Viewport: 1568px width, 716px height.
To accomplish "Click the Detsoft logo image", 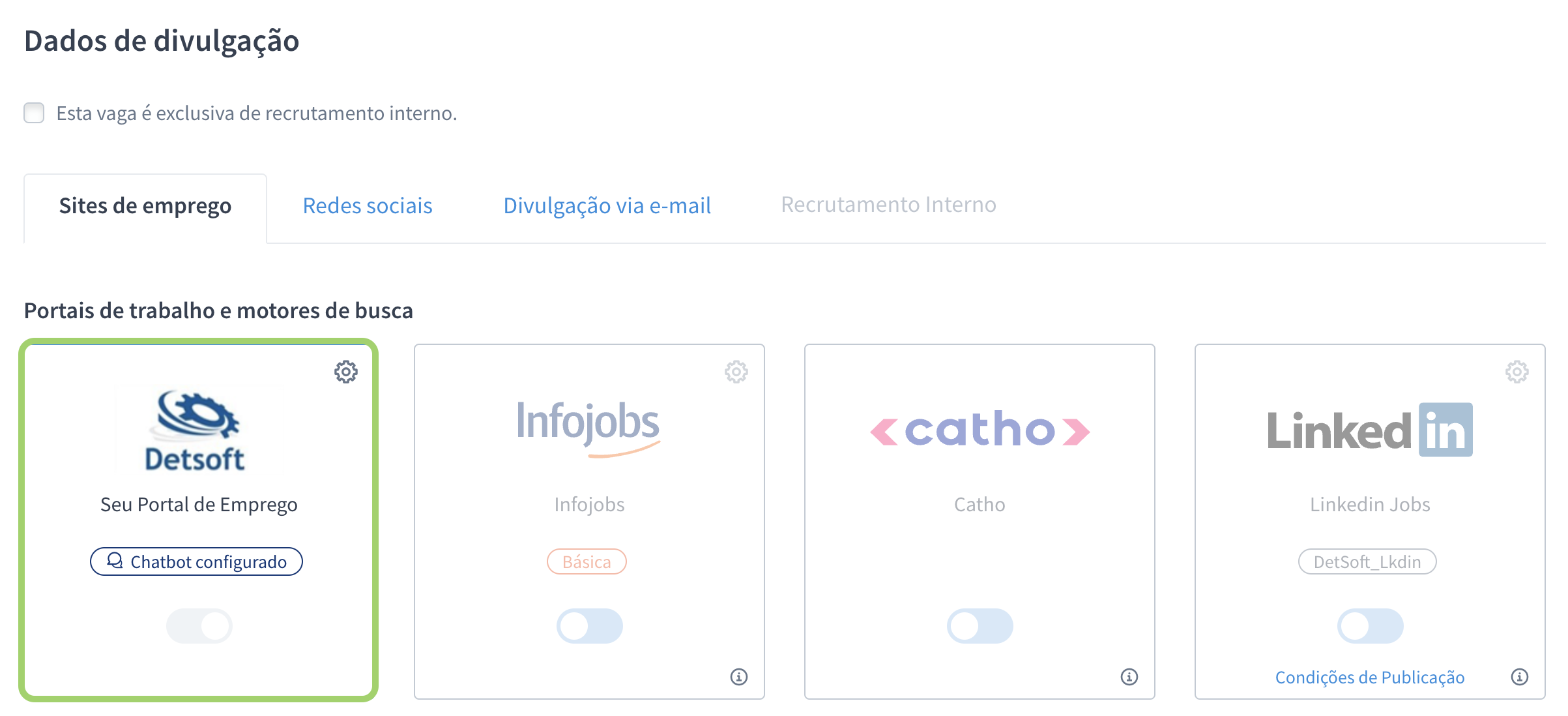I will (x=196, y=430).
